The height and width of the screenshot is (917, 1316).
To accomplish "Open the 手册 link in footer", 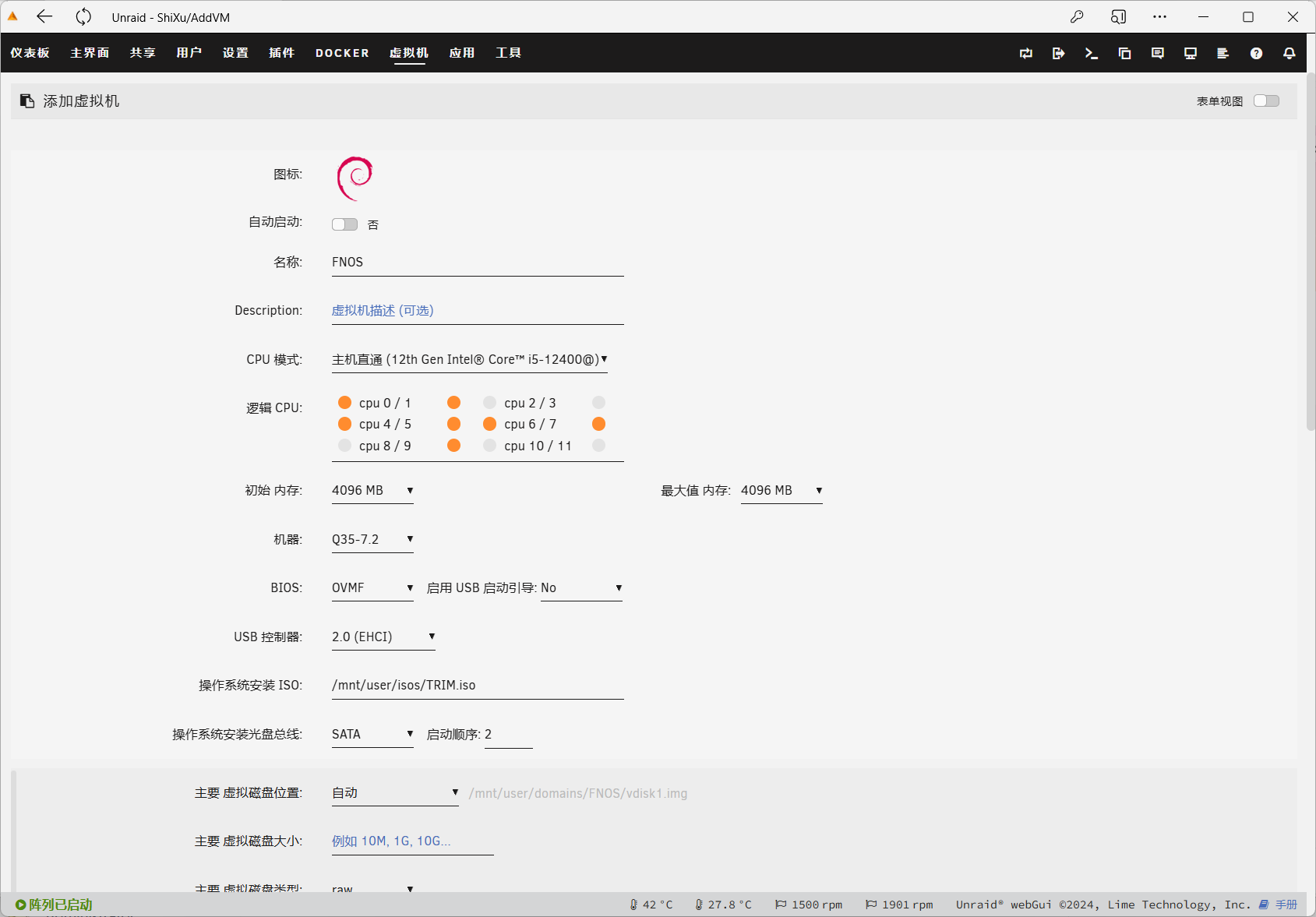I will point(1286,905).
